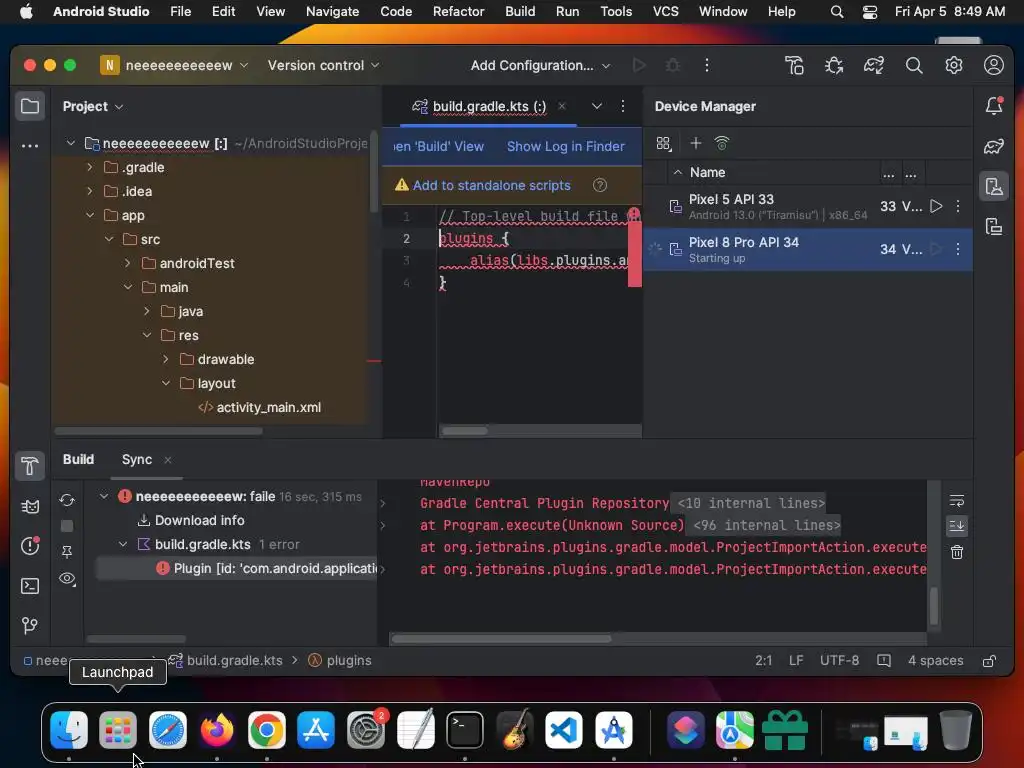The width and height of the screenshot is (1024, 768).
Task: Expand the androidTest folder
Action: click(128, 263)
